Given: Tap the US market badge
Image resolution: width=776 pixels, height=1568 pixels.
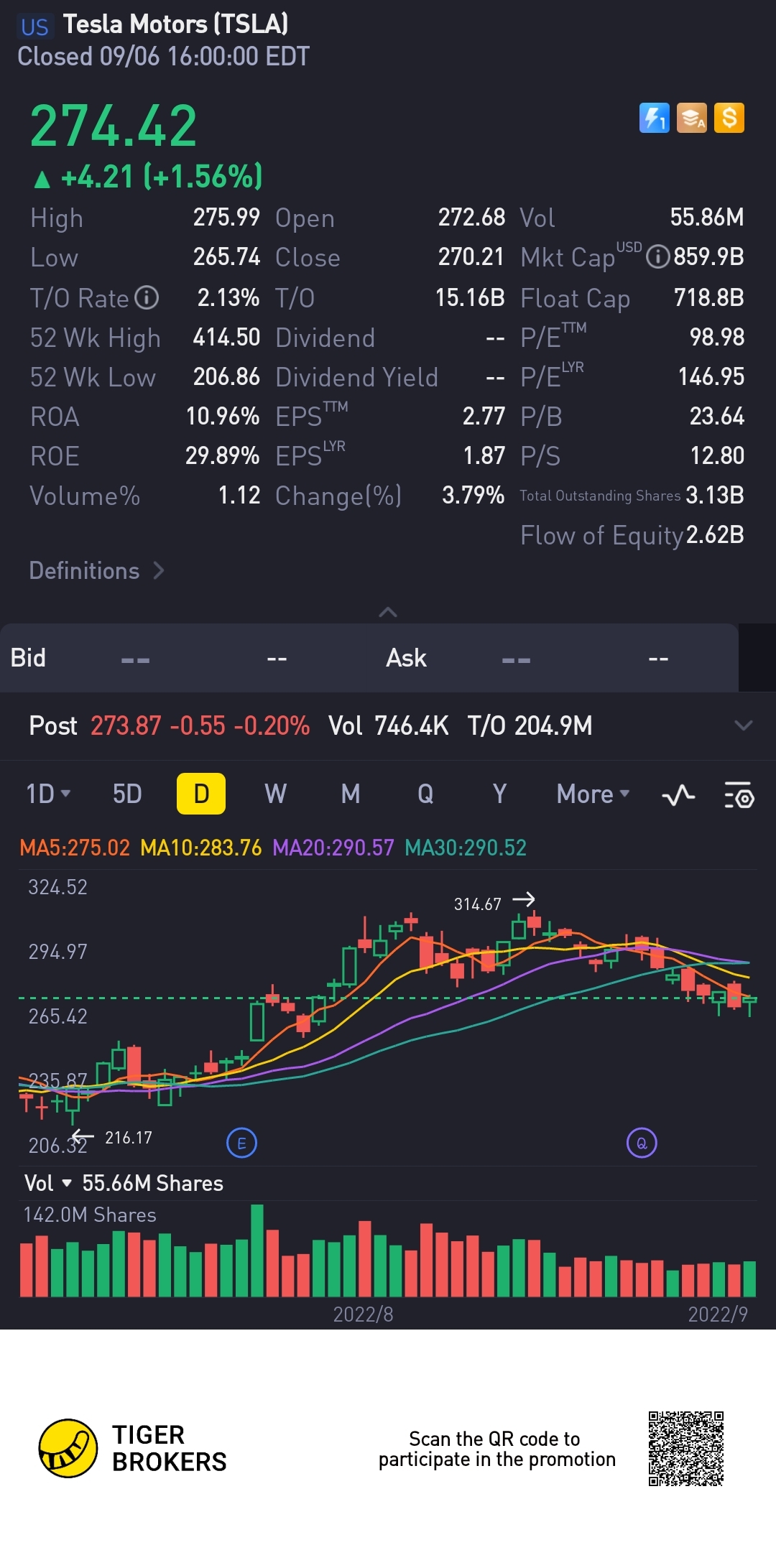Looking at the screenshot, I should [34, 27].
